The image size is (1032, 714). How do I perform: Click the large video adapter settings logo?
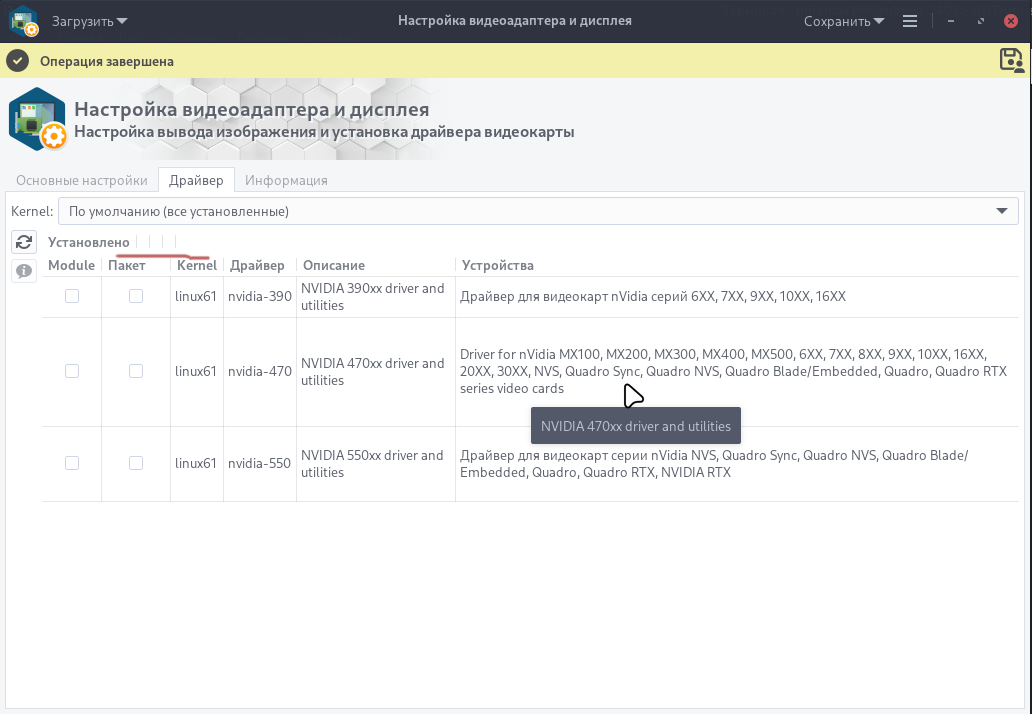coord(37,119)
